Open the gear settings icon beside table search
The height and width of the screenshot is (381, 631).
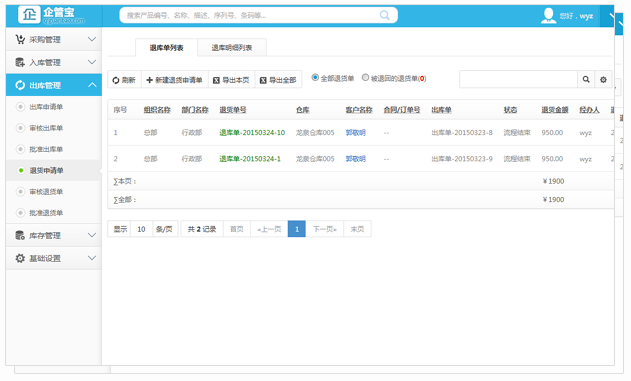click(603, 79)
